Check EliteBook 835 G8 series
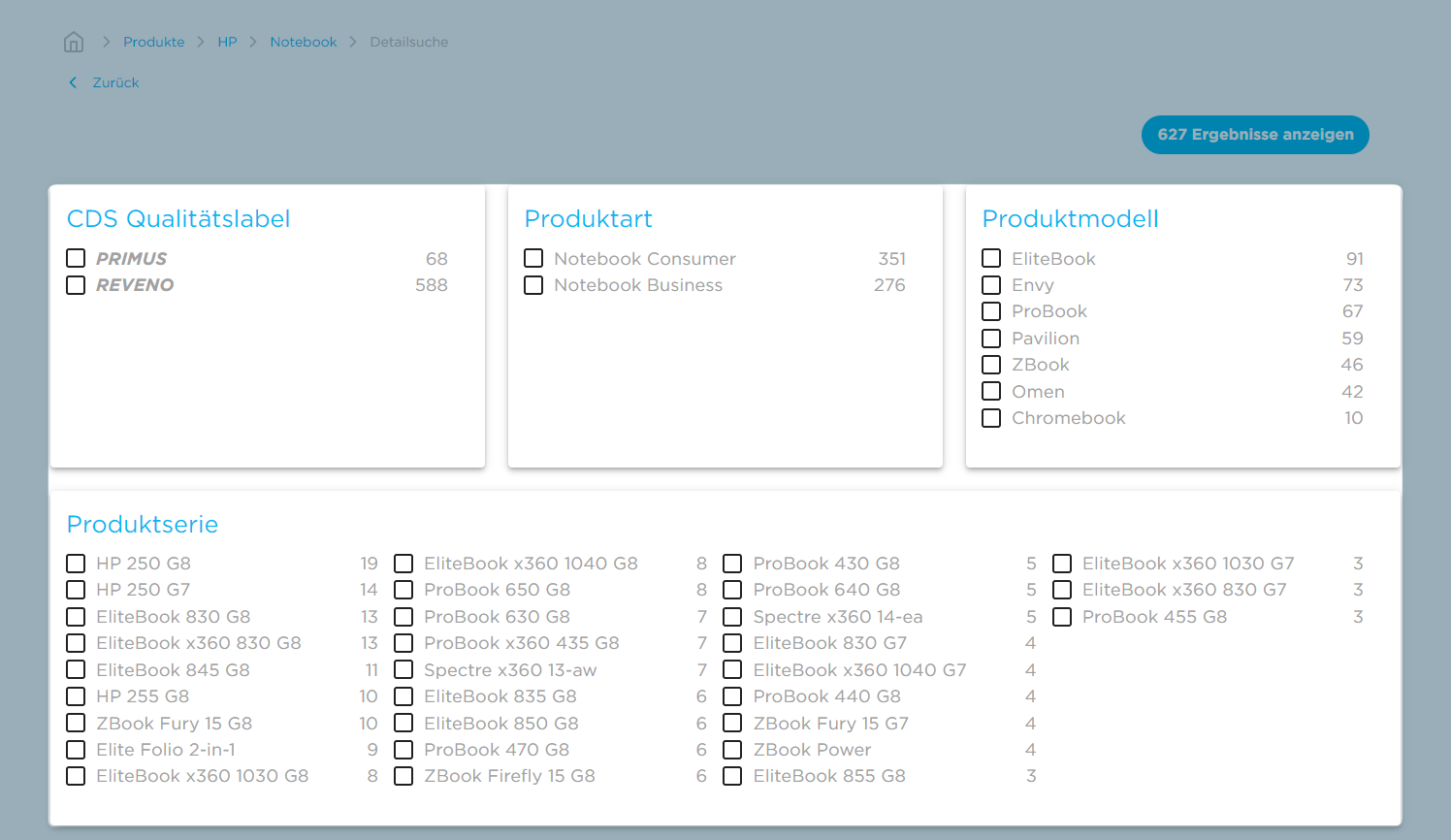The height and width of the screenshot is (840, 1451). click(403, 696)
